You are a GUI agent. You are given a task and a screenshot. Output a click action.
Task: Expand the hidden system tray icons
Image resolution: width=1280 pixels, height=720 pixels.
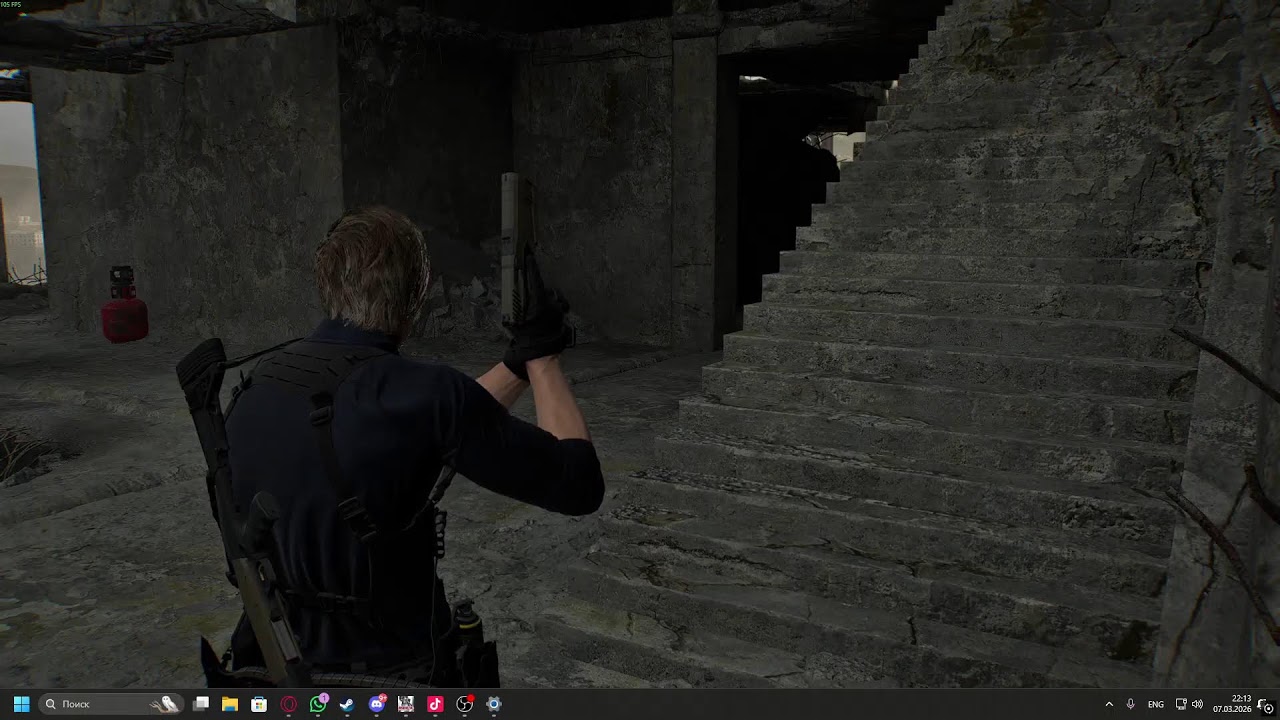[1109, 704]
